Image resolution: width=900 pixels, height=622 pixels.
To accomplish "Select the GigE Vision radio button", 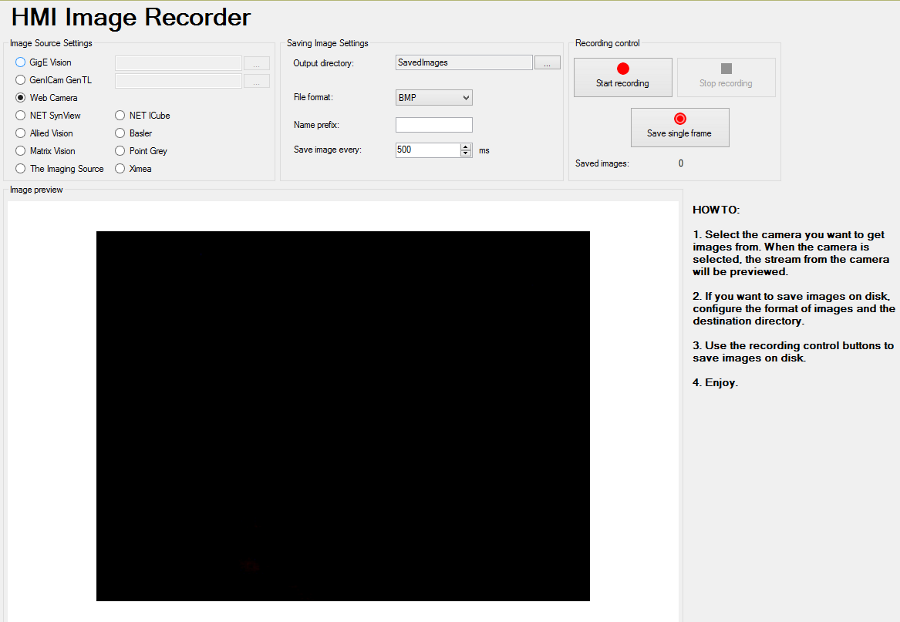I will (21, 63).
